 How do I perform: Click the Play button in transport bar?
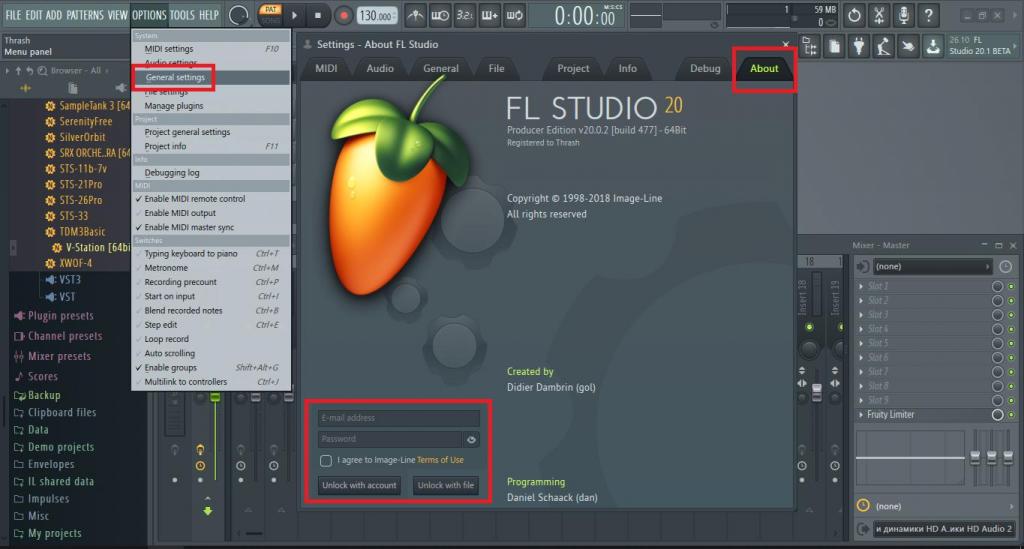[x=294, y=15]
